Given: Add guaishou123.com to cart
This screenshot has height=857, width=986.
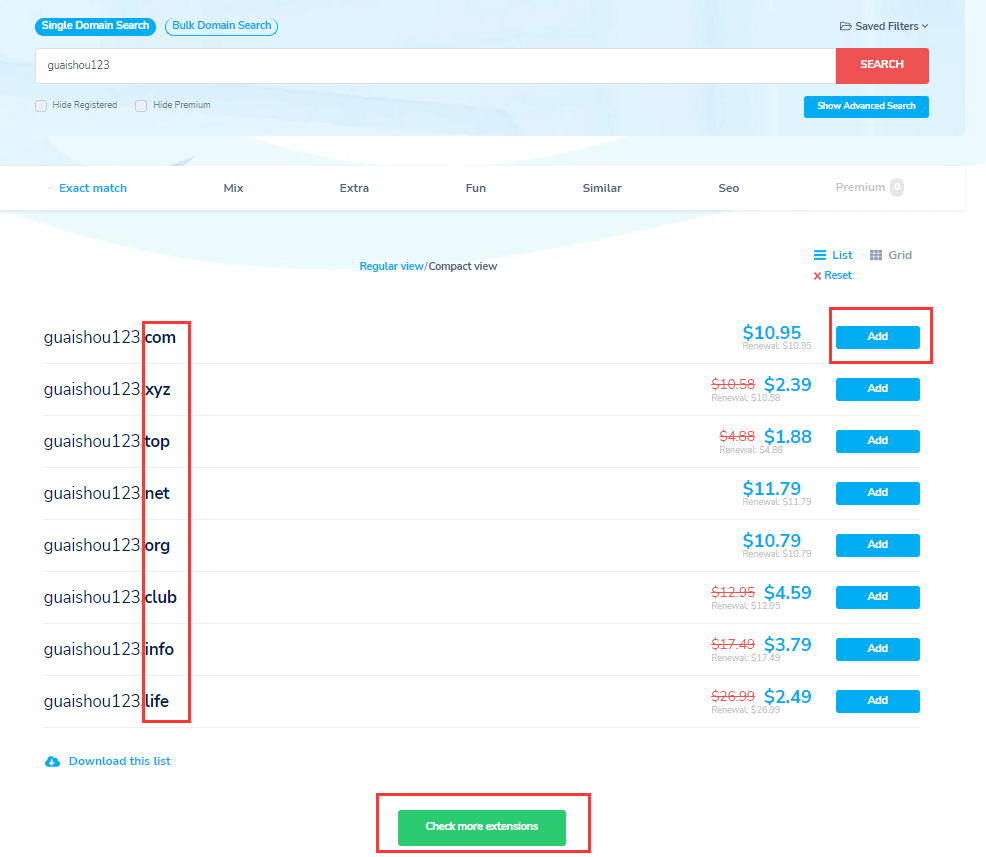Looking at the screenshot, I should (x=877, y=337).
